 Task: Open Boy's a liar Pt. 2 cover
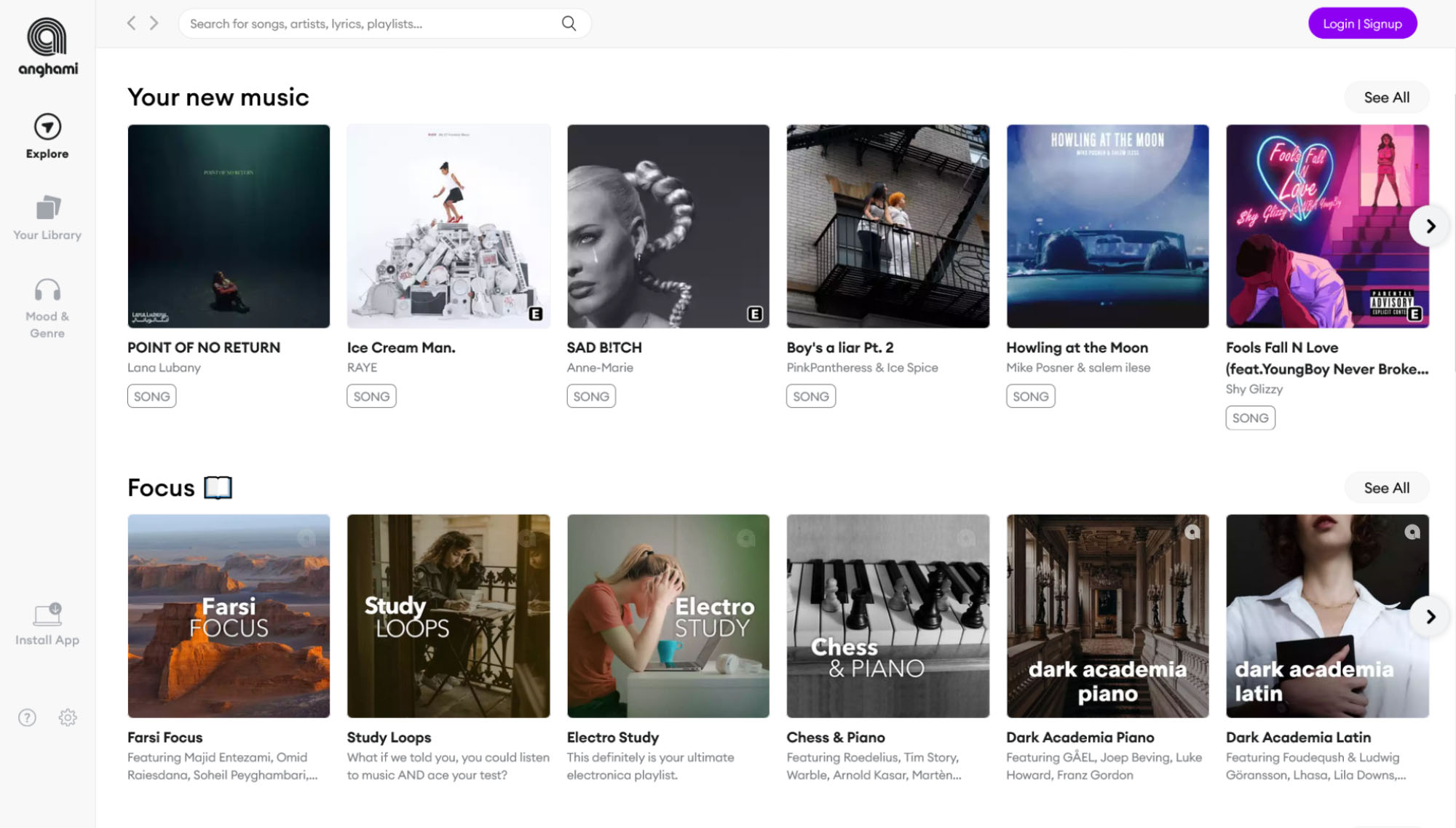[887, 226]
